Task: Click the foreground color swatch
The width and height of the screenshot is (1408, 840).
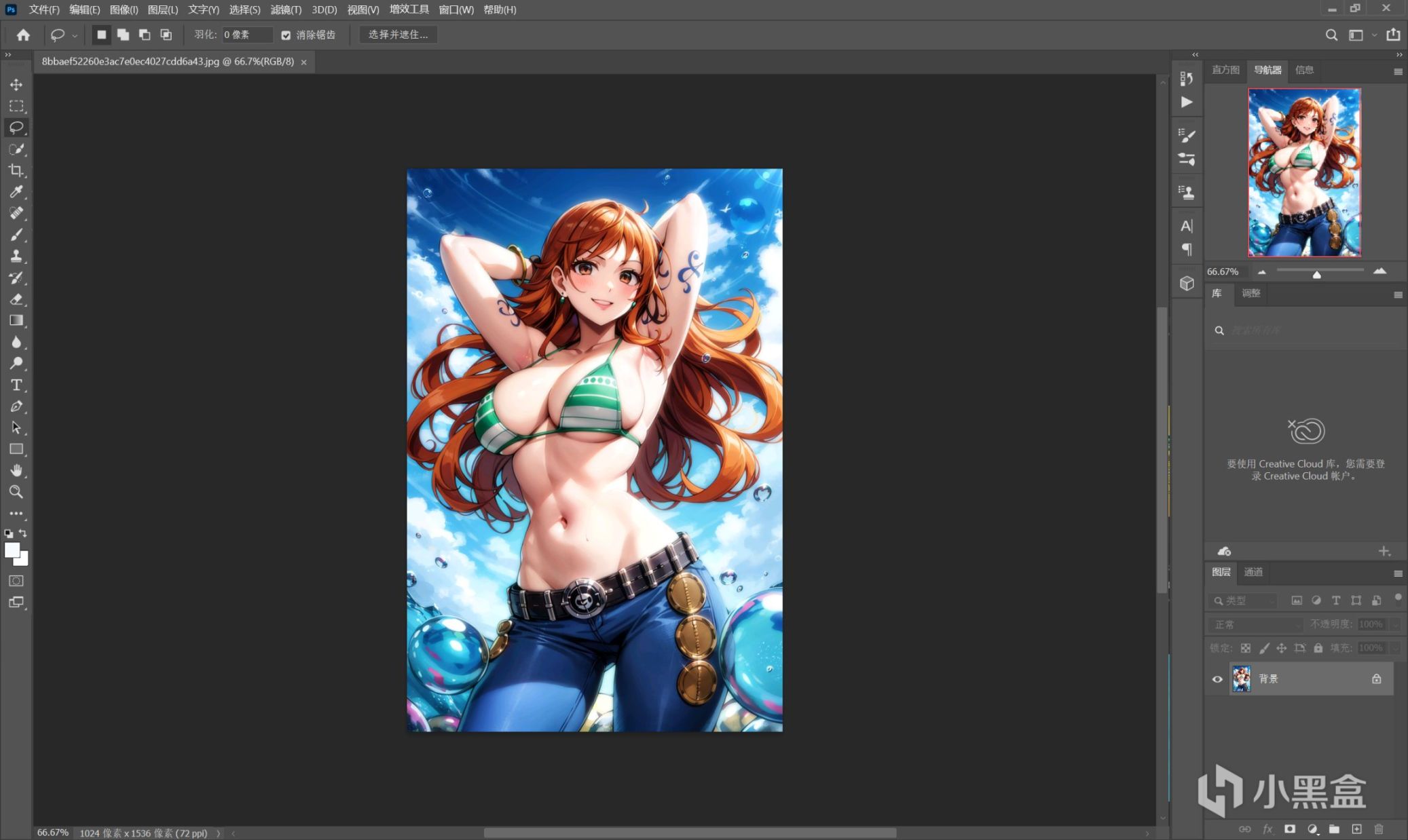Action: pos(12,550)
